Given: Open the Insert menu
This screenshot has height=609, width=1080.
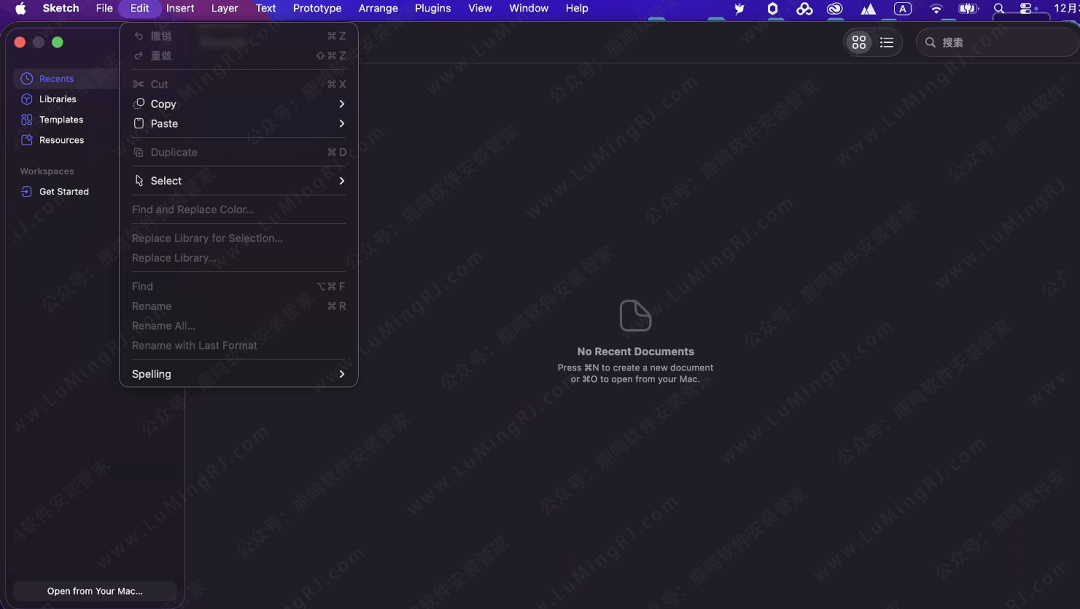Looking at the screenshot, I should [180, 8].
